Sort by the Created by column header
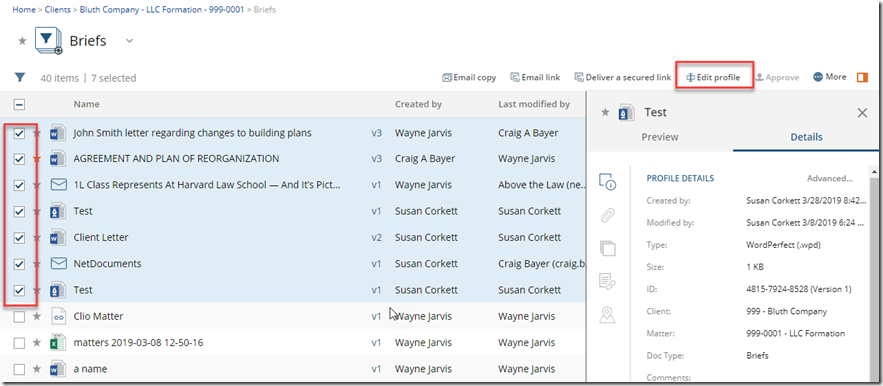This screenshot has height=386, width=883. [418, 104]
